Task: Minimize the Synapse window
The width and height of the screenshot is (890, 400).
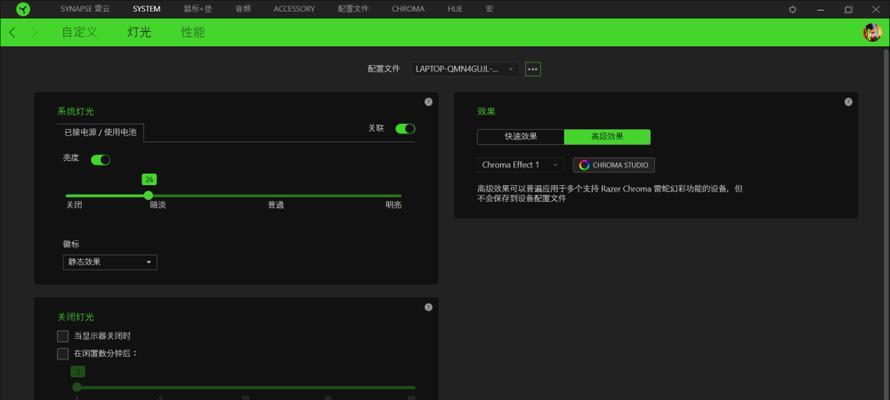Action: pos(821,10)
